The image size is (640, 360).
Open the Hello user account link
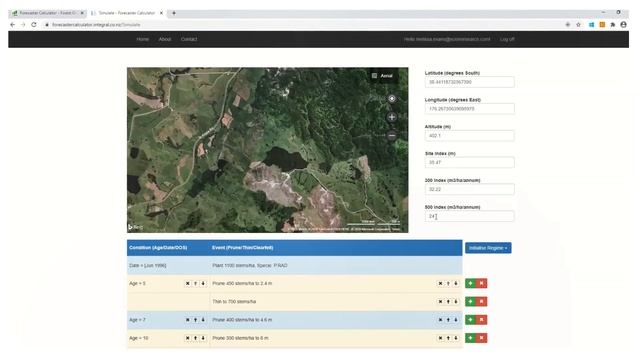[x=447, y=39]
